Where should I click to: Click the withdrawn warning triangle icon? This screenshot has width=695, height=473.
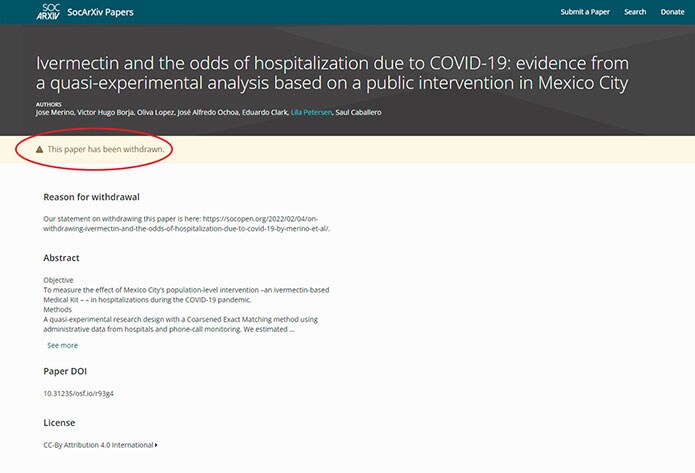39,149
